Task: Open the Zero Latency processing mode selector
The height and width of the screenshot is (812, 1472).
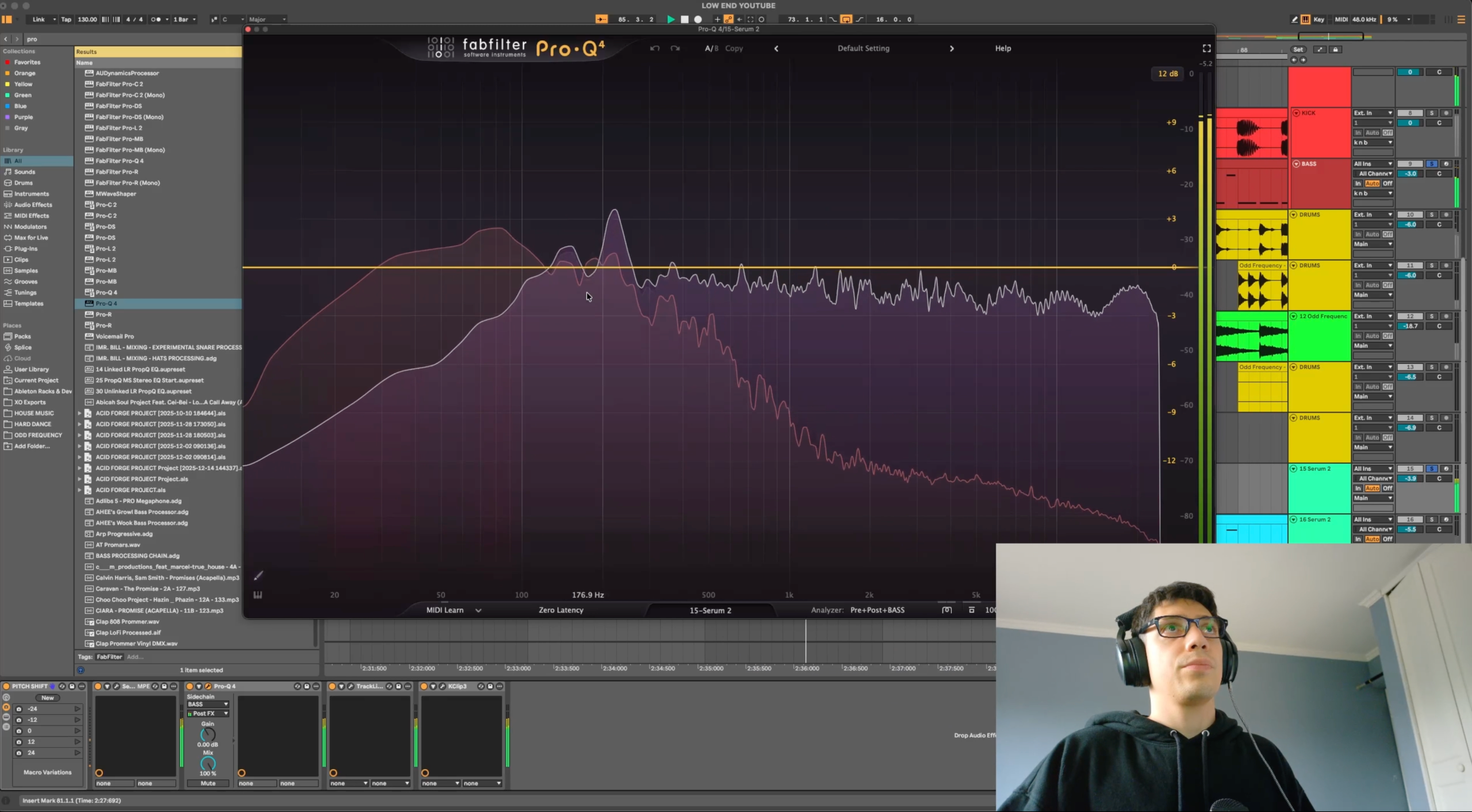Action: (561, 610)
